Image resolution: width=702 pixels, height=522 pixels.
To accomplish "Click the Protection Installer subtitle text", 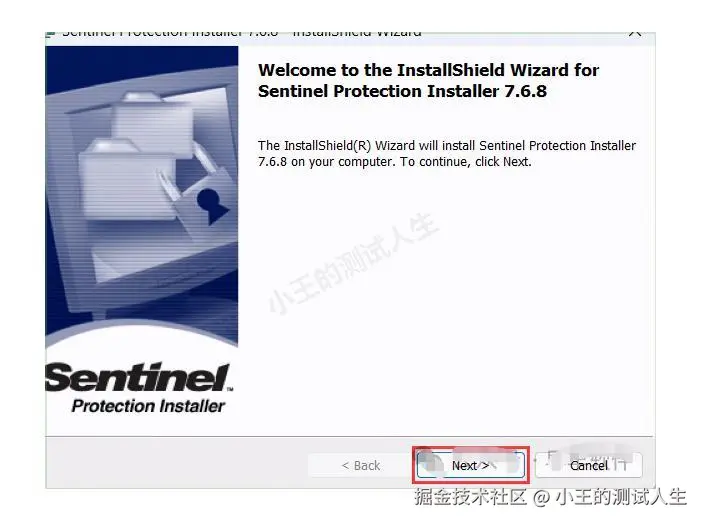I will coord(148,406).
